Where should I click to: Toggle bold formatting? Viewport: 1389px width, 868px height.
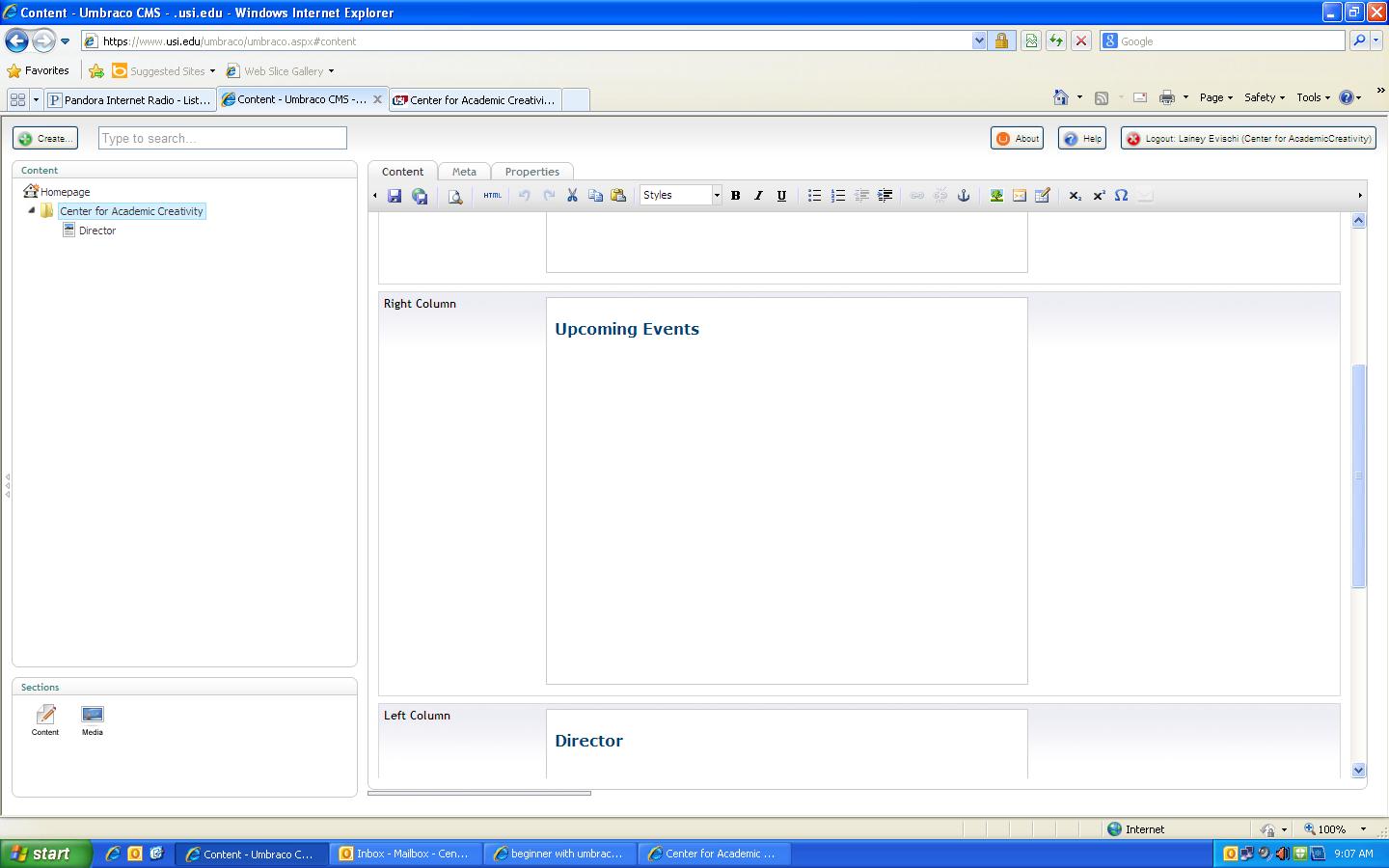click(735, 196)
